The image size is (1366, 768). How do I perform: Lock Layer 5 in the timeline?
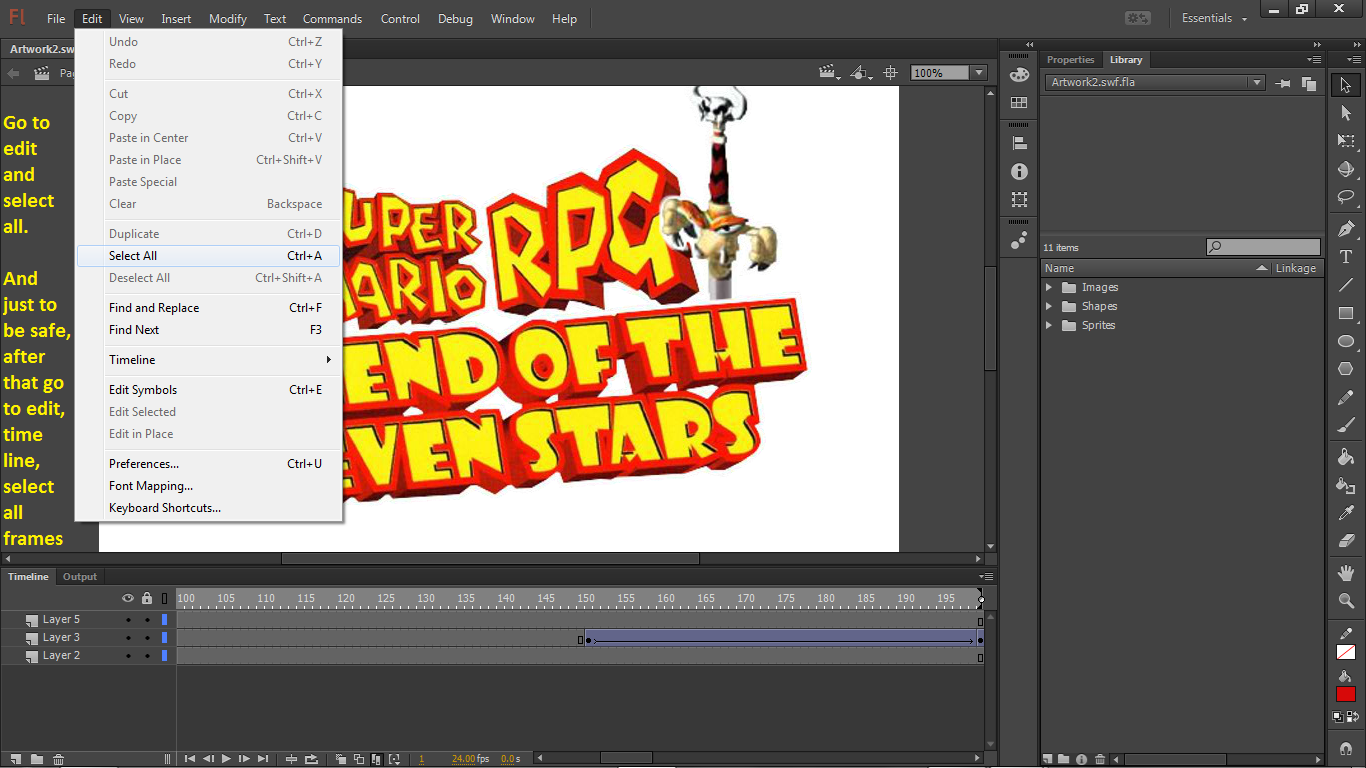click(147, 620)
